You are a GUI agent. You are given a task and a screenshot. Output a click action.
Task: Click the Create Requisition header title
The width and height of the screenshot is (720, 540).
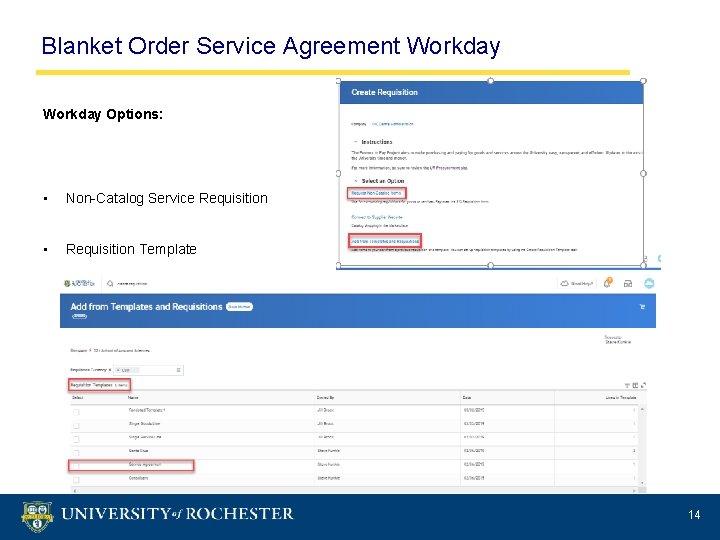[384, 92]
